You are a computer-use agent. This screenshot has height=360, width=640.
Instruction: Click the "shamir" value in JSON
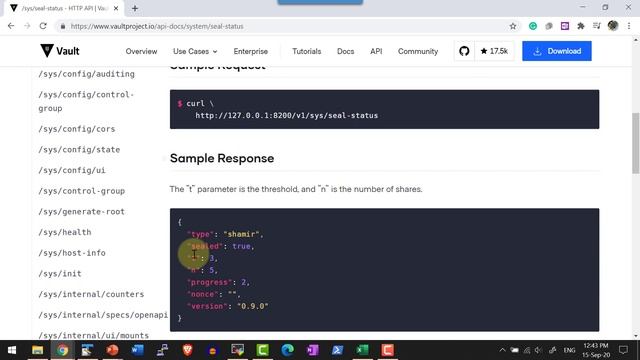click(241, 234)
